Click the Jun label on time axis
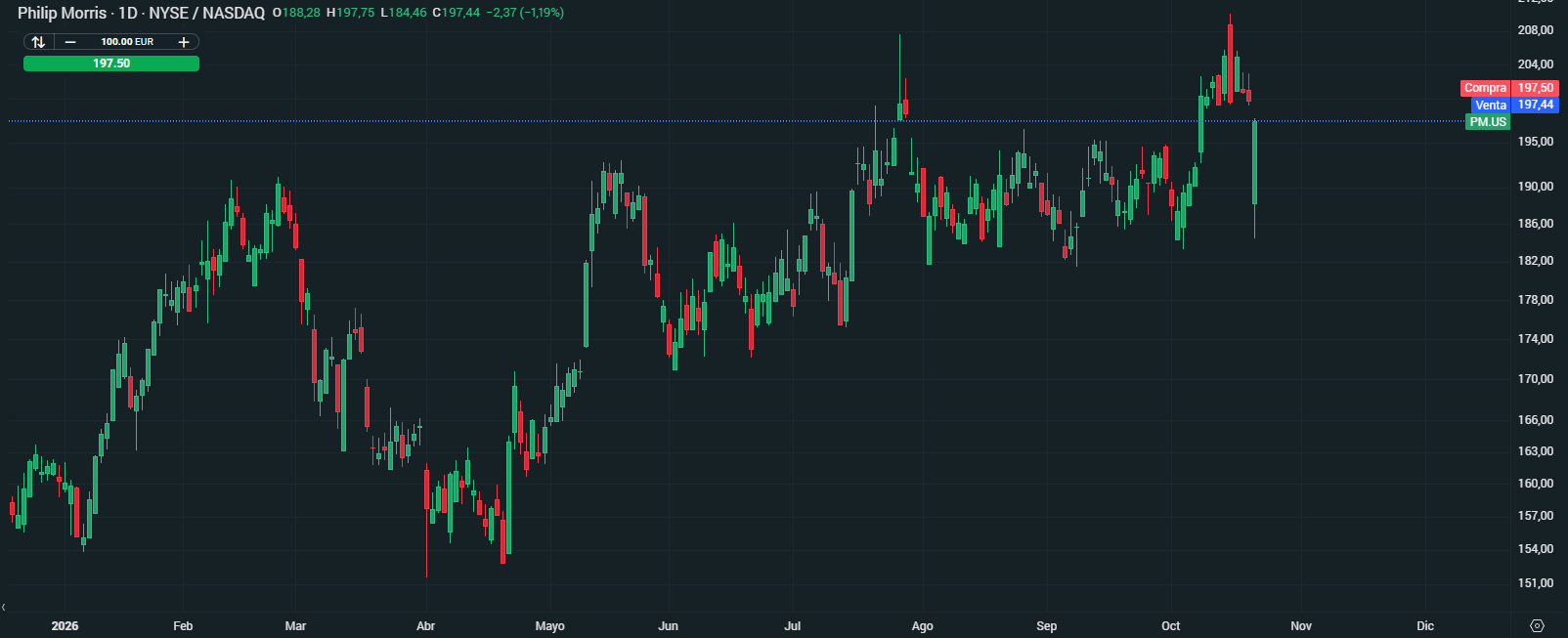 (x=669, y=626)
